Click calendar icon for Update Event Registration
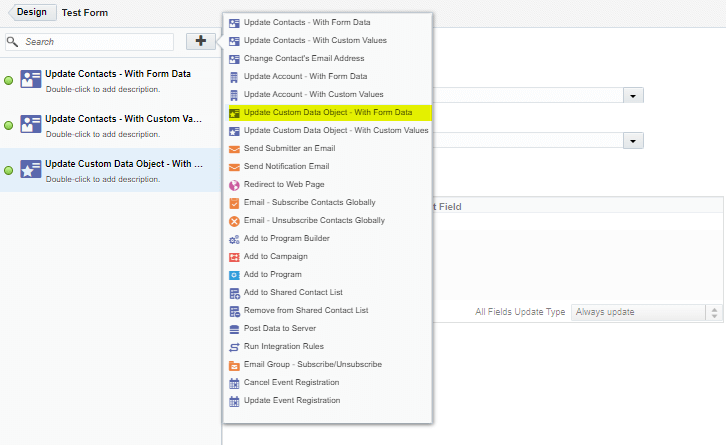The height and width of the screenshot is (445, 726). point(234,401)
